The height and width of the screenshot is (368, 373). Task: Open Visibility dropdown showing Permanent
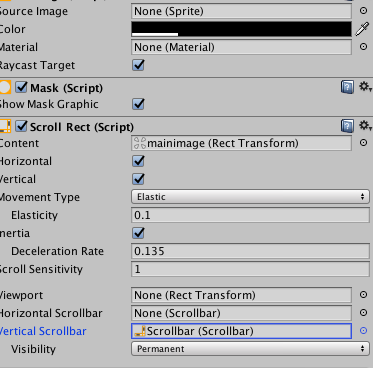point(250,349)
